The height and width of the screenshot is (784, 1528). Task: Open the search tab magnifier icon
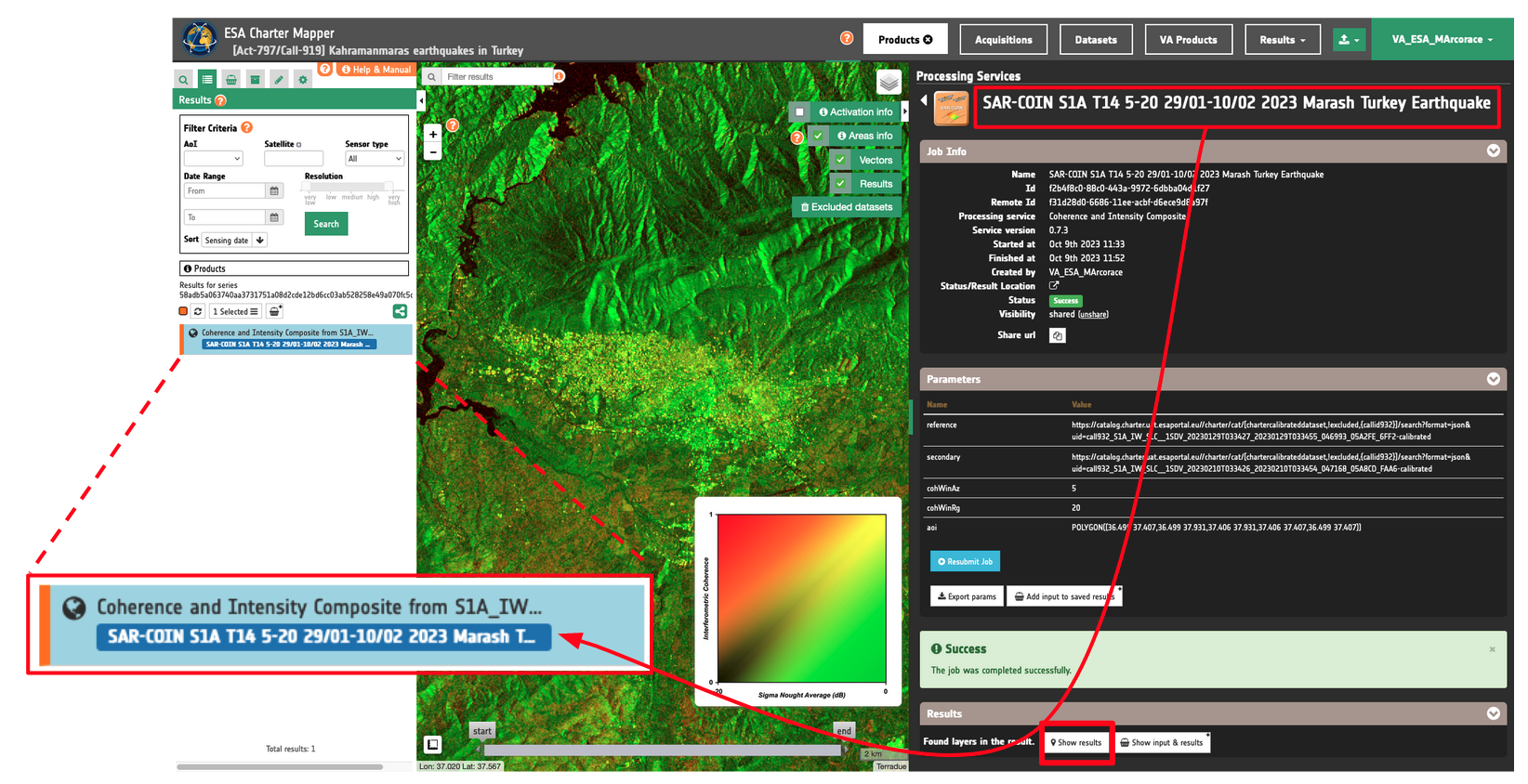coord(184,80)
